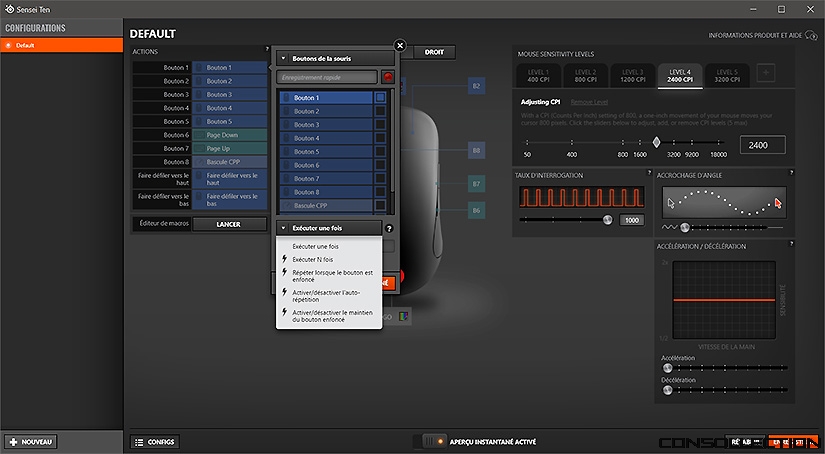Select Bascule CPP in the popup list
Image resolution: width=825 pixels, height=454 pixels.
tap(326, 206)
